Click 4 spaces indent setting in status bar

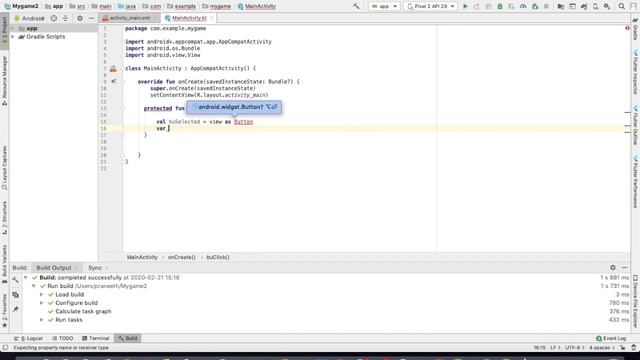click(602, 348)
